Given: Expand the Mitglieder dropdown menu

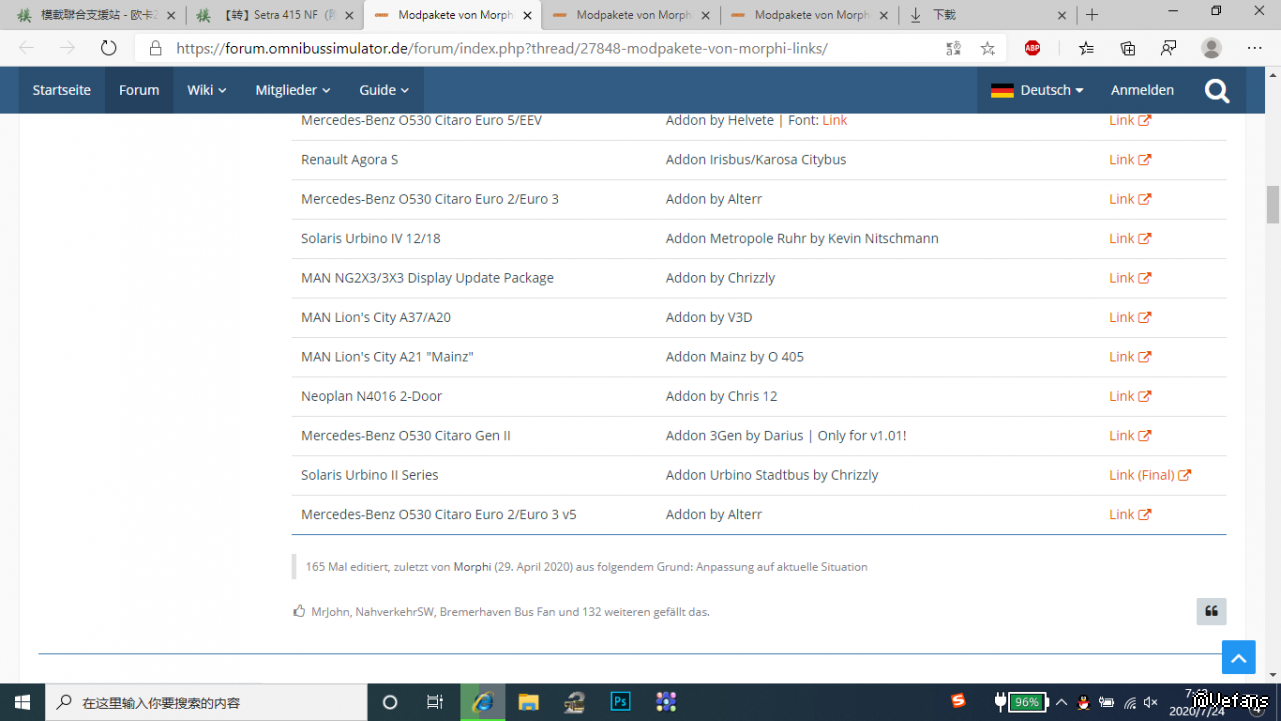Looking at the screenshot, I should click(292, 90).
